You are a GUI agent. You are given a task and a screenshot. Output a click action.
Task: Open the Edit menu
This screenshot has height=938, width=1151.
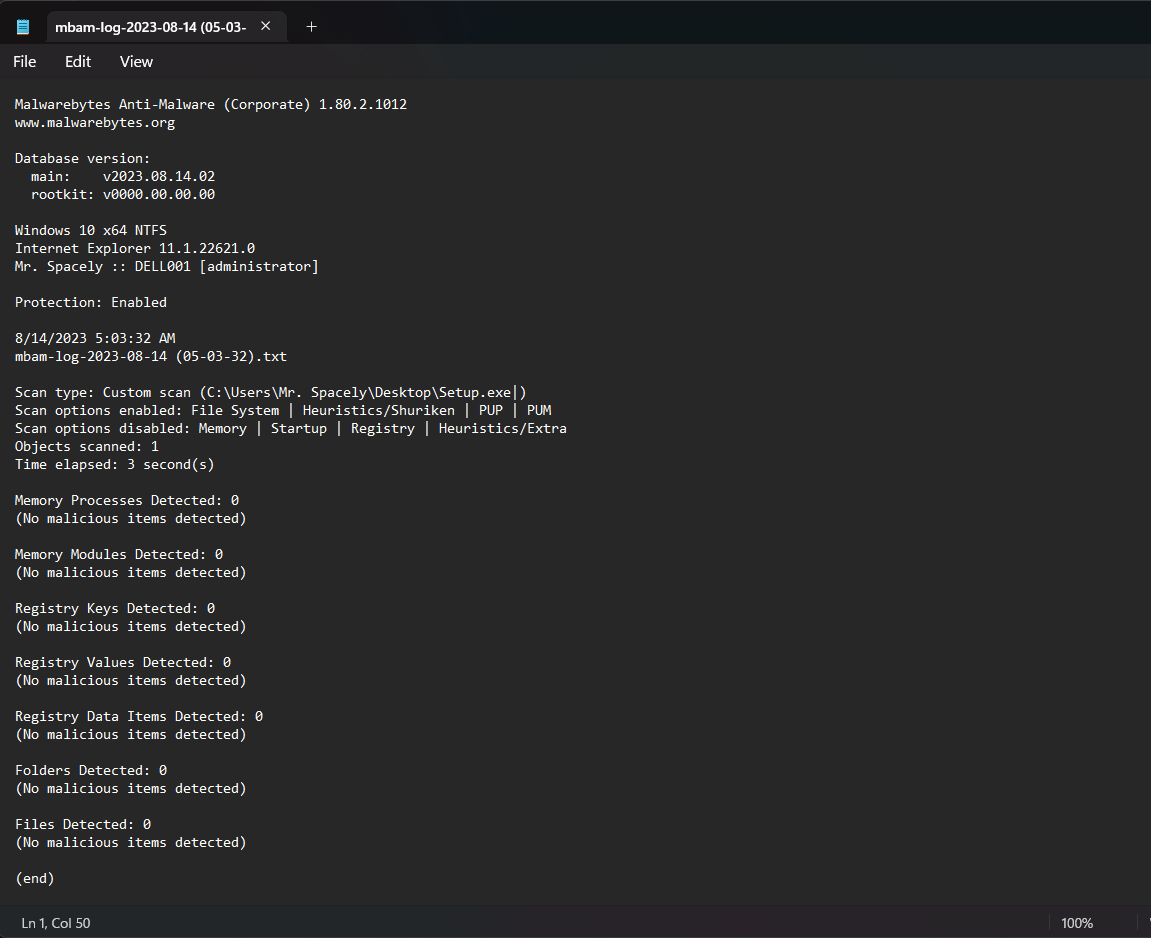click(78, 62)
